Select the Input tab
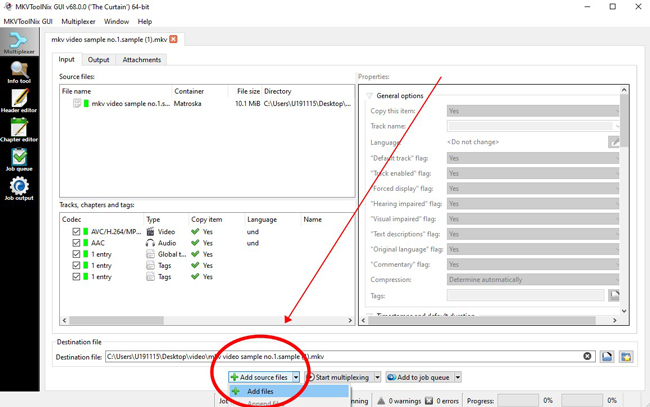 coord(66,59)
